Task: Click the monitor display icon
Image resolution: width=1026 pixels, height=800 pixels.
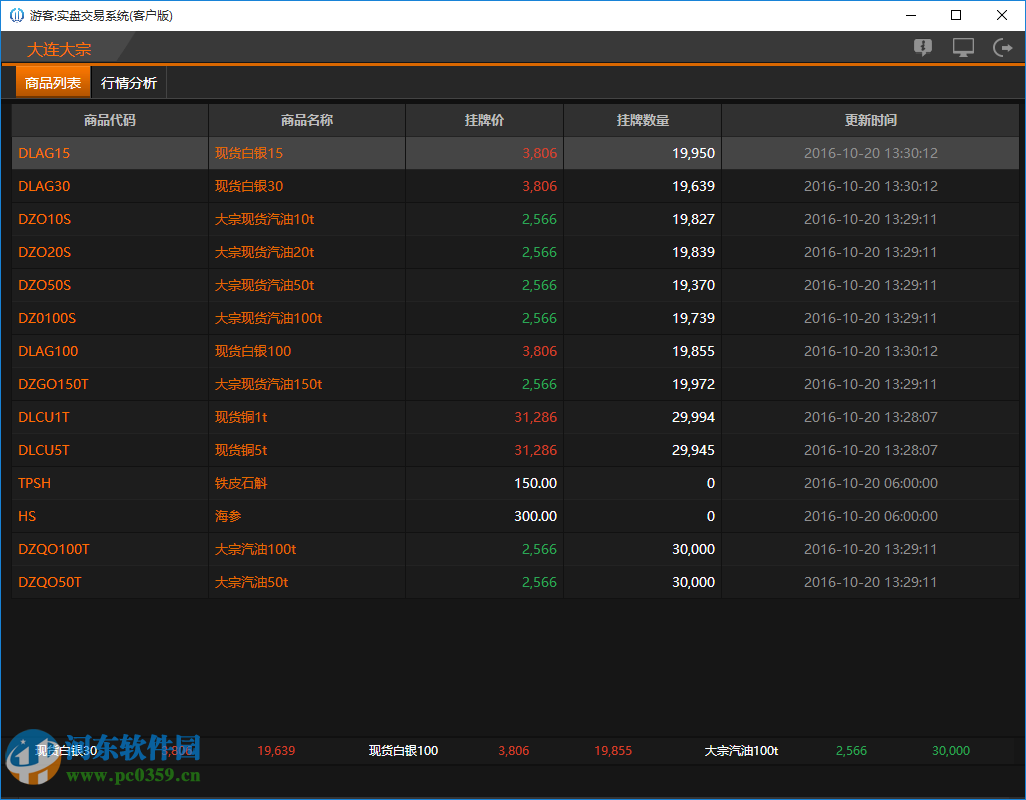Action: [x=963, y=47]
